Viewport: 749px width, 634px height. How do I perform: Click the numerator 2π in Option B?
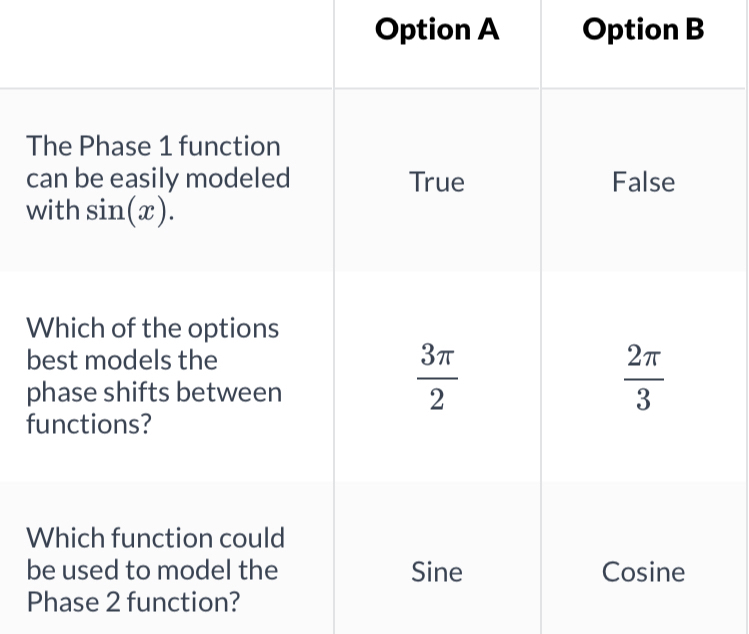coord(643,353)
